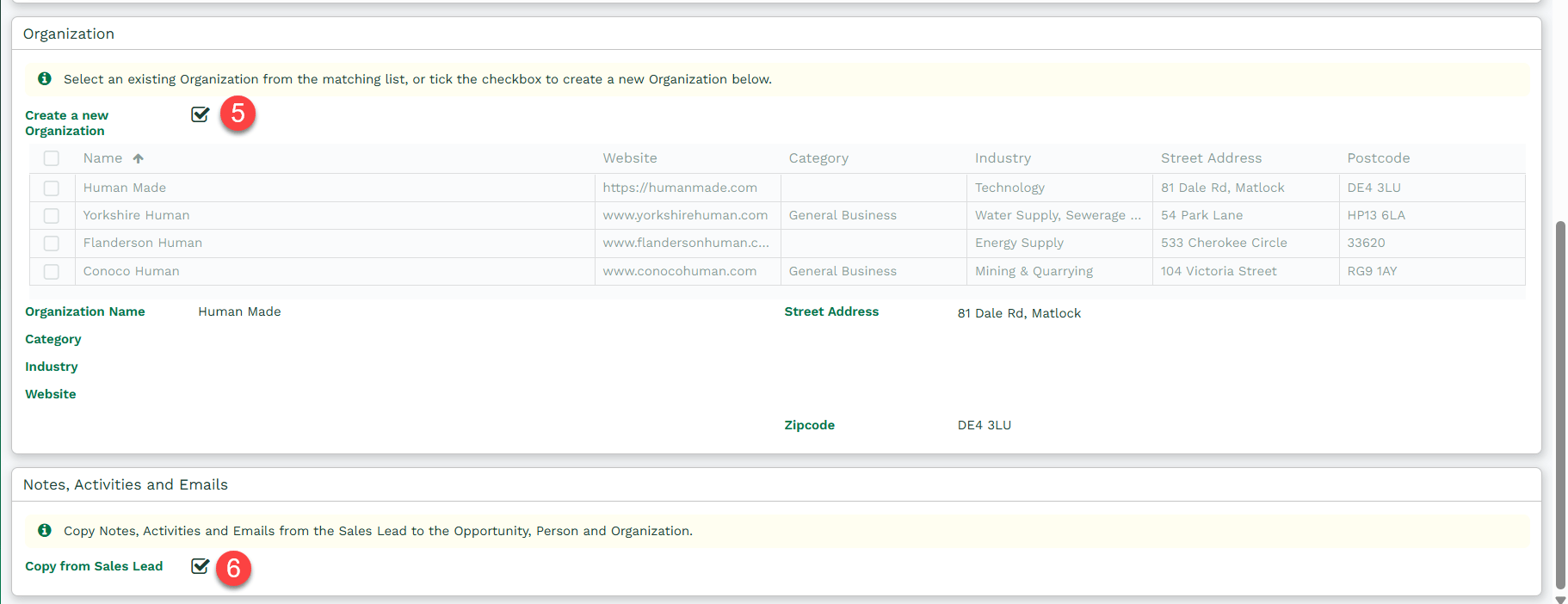
Task: Toggle the select-all checkbox in table header
Action: pyautogui.click(x=52, y=158)
